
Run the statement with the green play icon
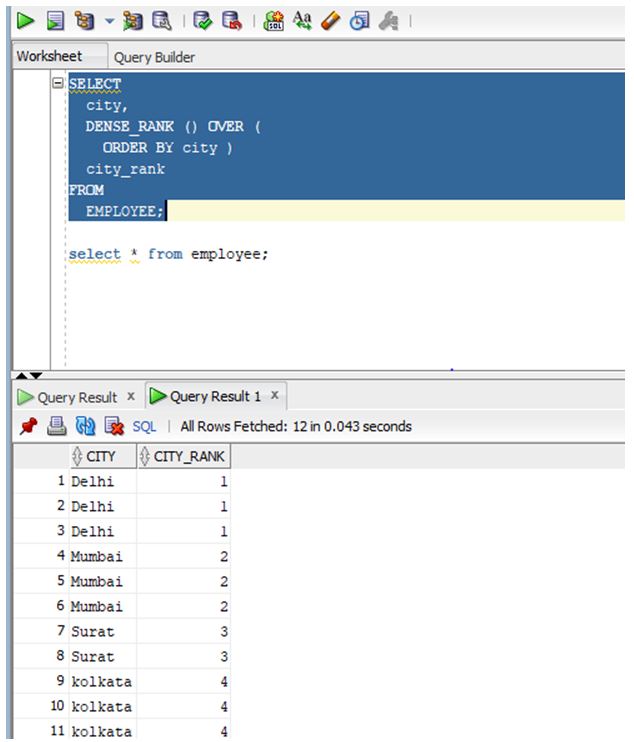coord(25,21)
